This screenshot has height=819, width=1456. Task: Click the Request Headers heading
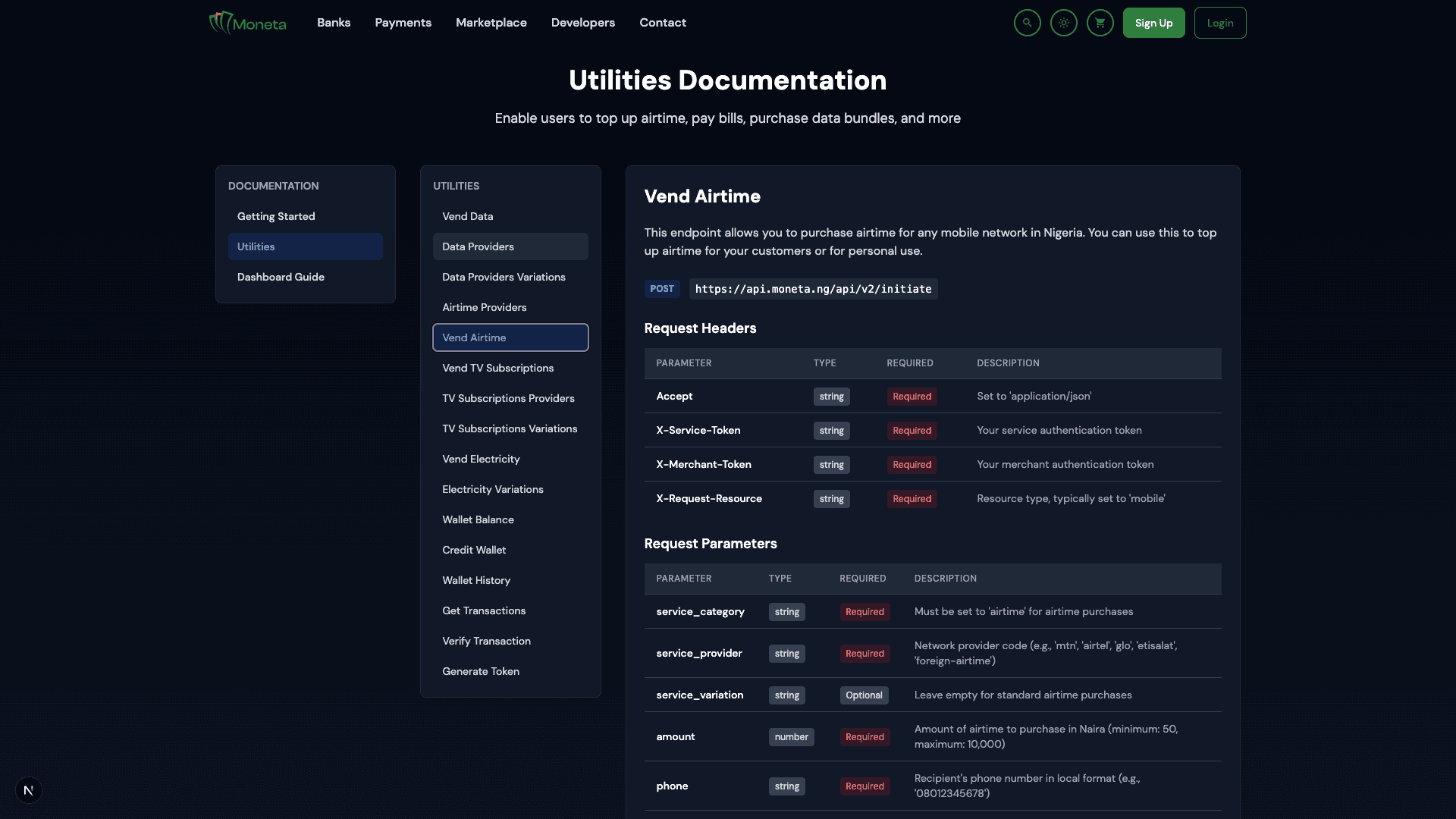tap(700, 328)
